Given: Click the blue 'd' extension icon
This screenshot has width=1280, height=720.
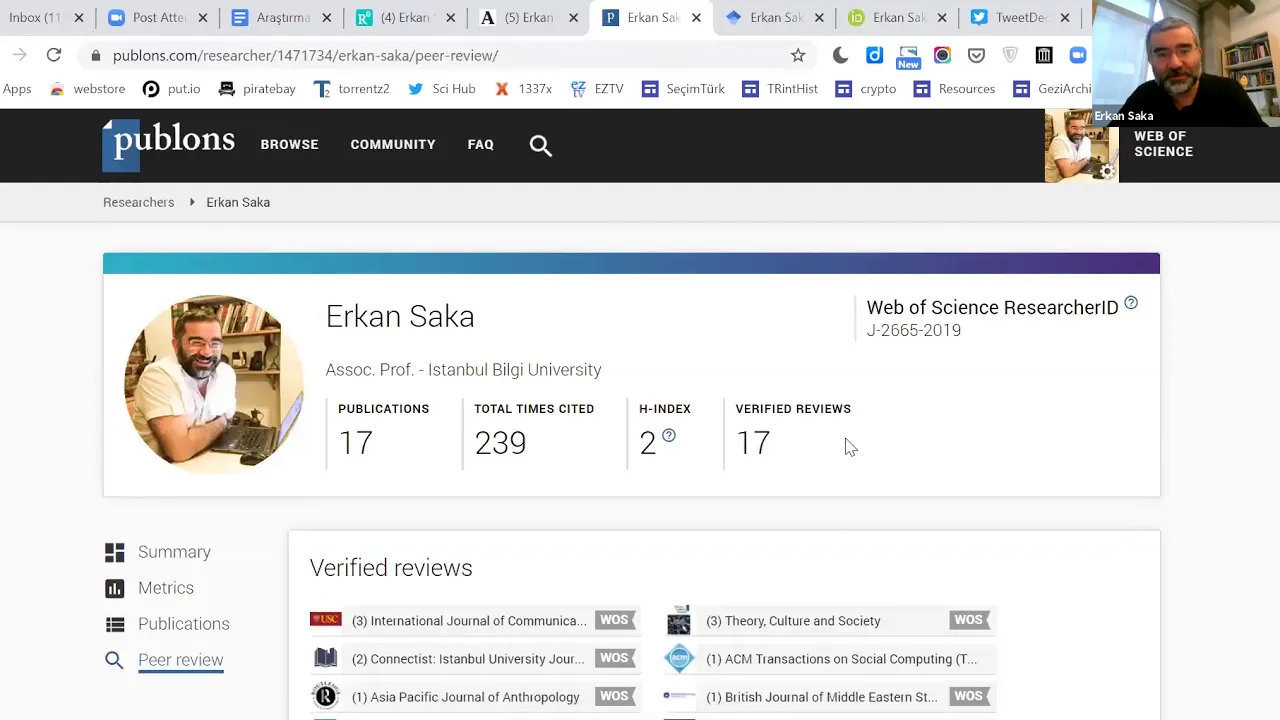Looking at the screenshot, I should click(874, 55).
